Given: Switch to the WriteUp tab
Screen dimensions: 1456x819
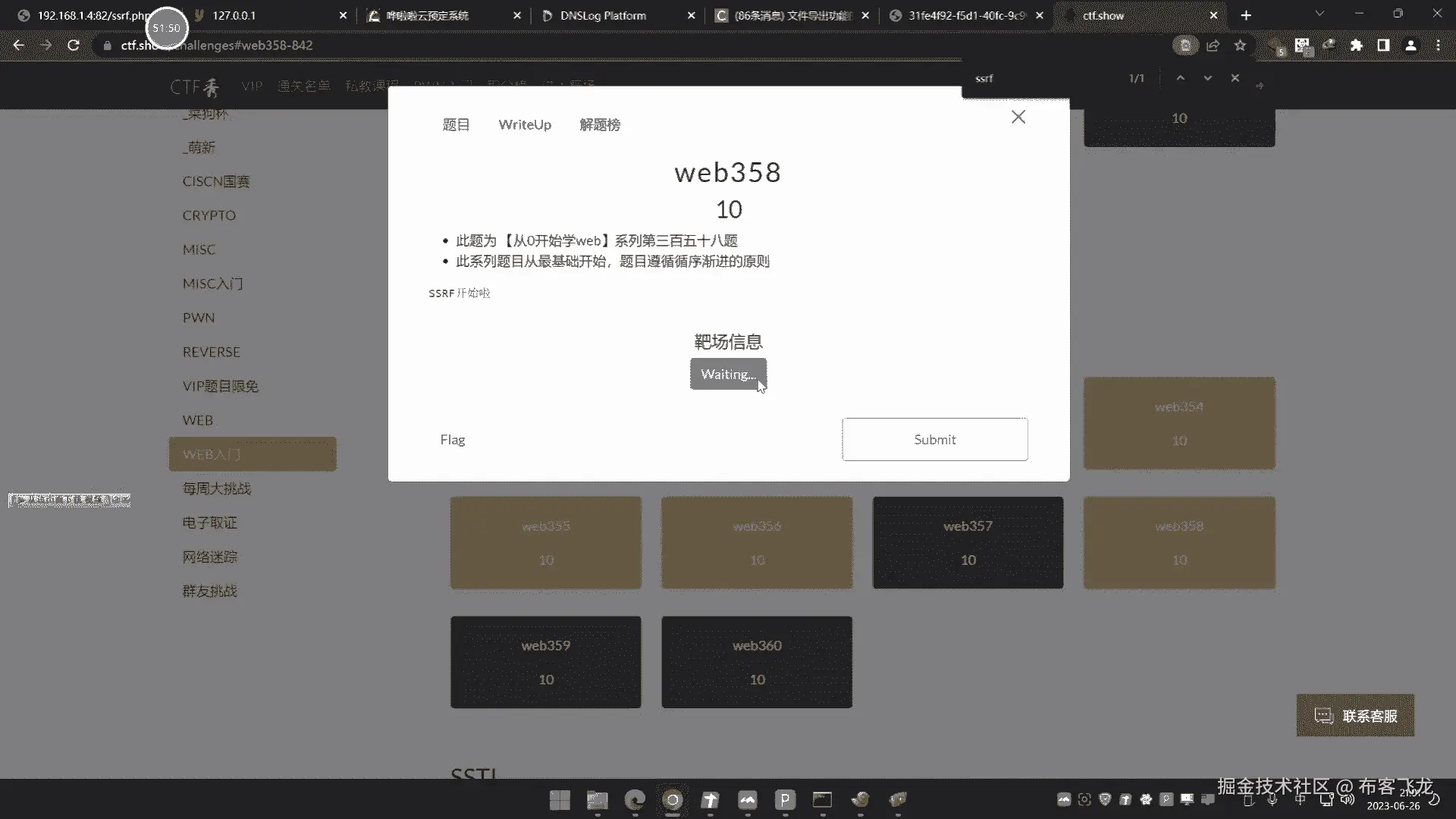Looking at the screenshot, I should [x=524, y=125].
